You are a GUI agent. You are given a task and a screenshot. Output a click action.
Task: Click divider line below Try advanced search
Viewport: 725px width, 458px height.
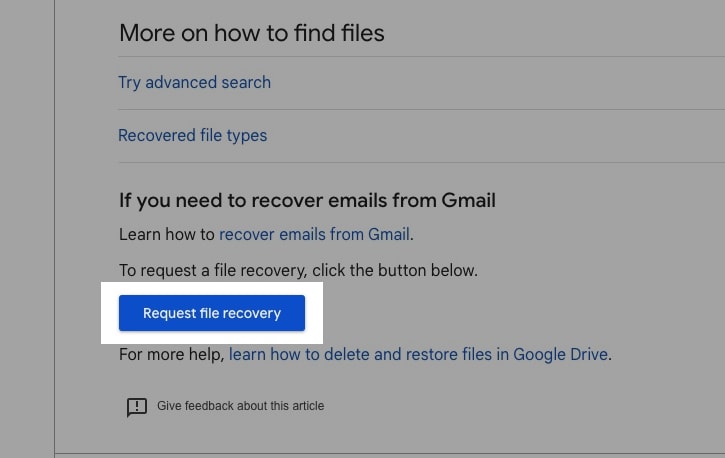422,110
